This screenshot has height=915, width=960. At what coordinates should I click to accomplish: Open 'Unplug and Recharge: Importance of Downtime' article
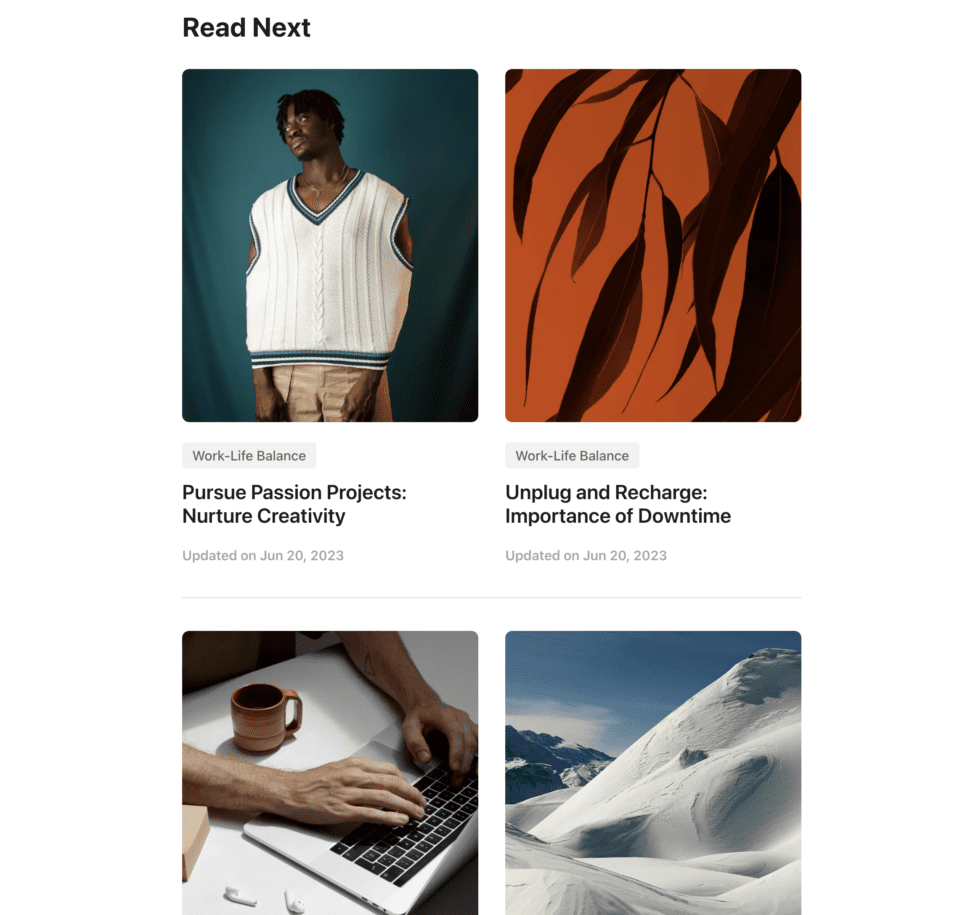point(618,504)
